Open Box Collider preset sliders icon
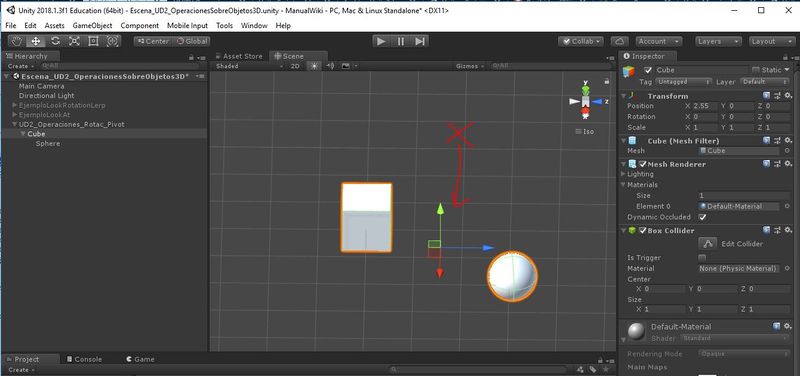Screen dimensions: 800x376 point(777,230)
